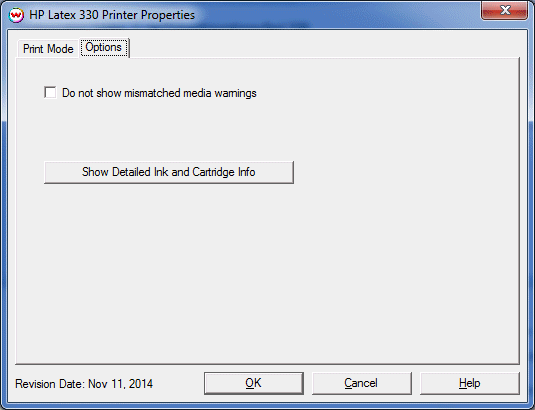Return to Print Mode settings tab
The width and height of the screenshot is (535, 410).
48,49
